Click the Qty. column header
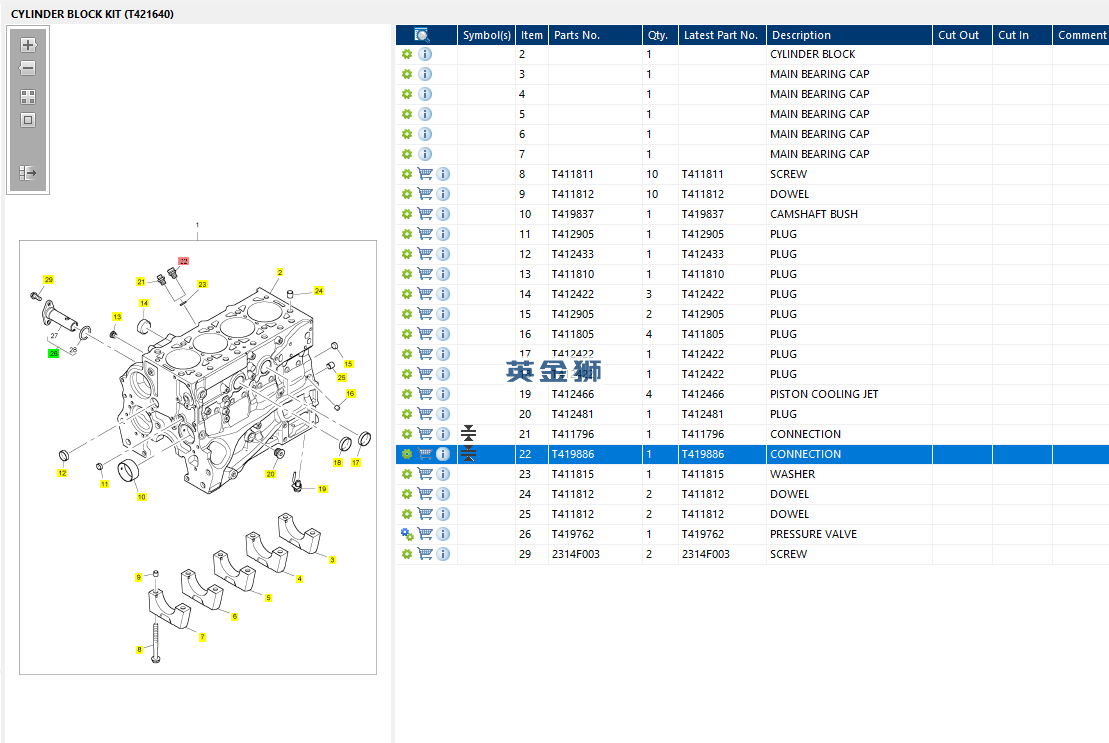The image size is (1109, 743). coord(657,35)
